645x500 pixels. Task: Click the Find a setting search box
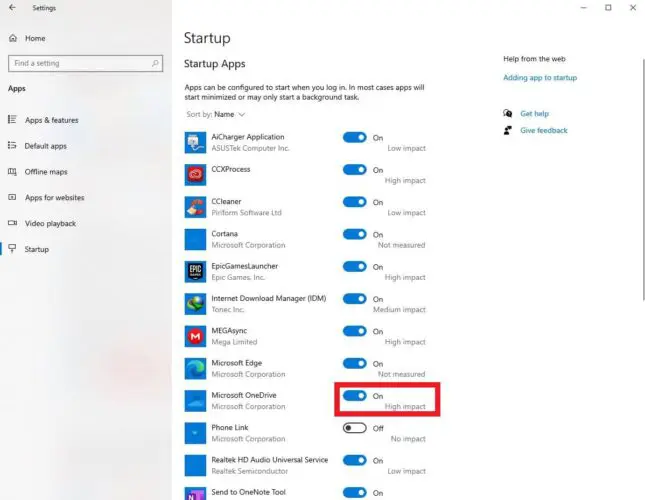[86, 63]
